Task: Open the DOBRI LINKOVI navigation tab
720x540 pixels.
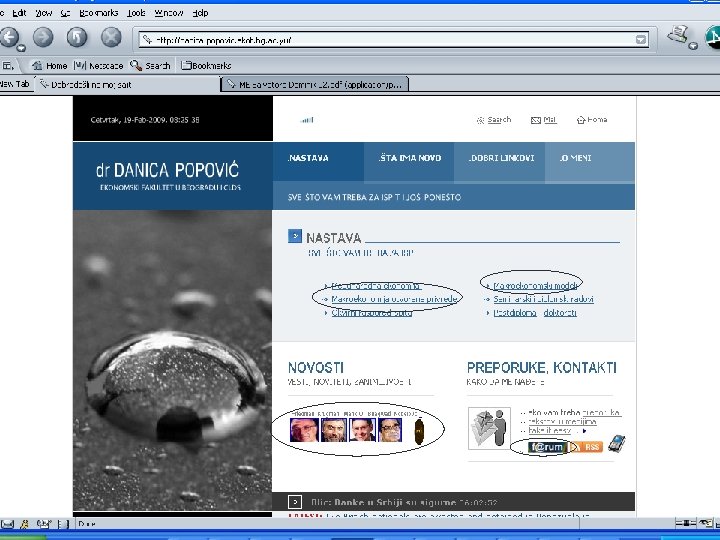Action: coord(500,162)
